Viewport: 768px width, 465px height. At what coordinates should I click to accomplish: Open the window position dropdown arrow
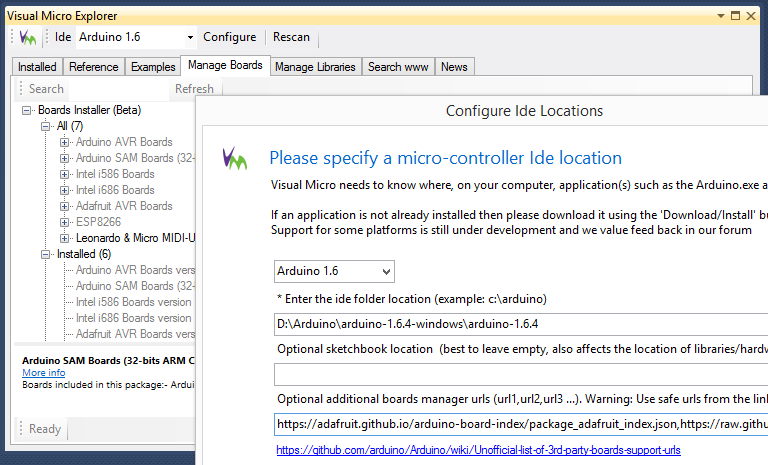point(720,16)
